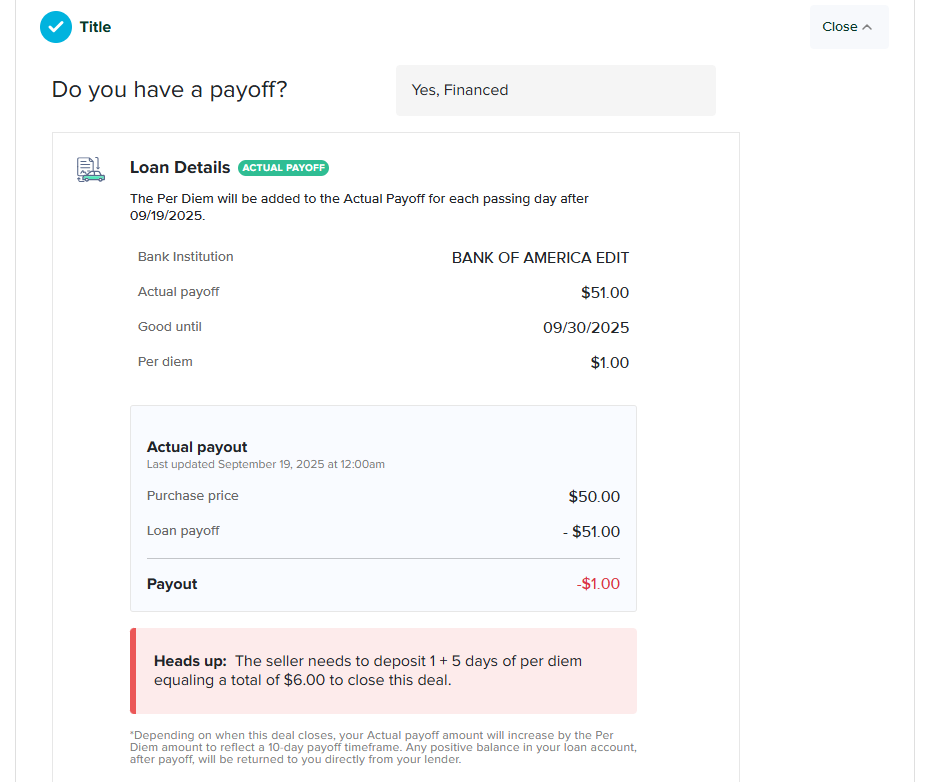The image size is (933, 782).
Task: Open the Yes, Financed payoff dropdown
Action: (556, 90)
